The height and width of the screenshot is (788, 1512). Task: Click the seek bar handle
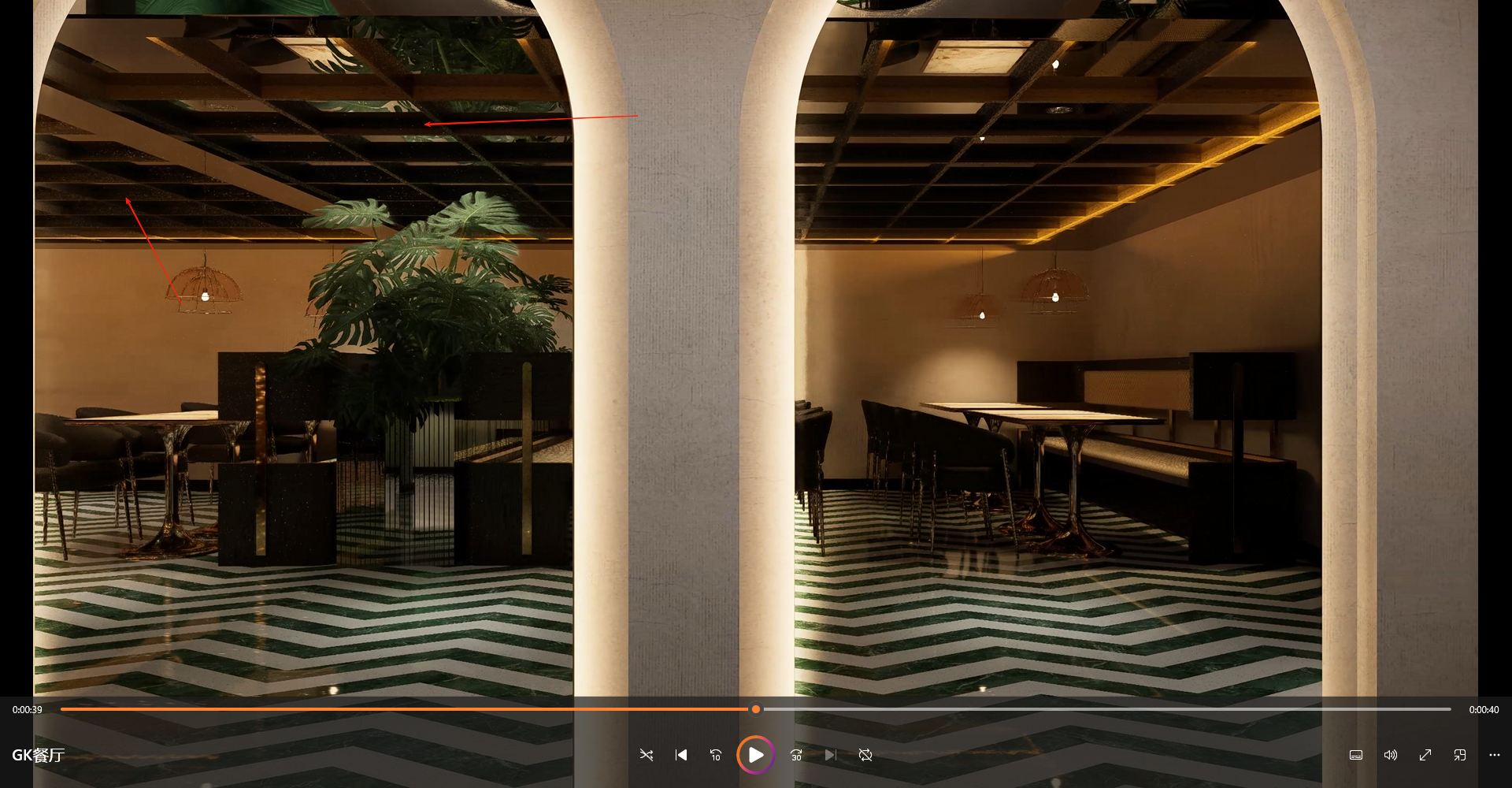pyautogui.click(x=756, y=709)
